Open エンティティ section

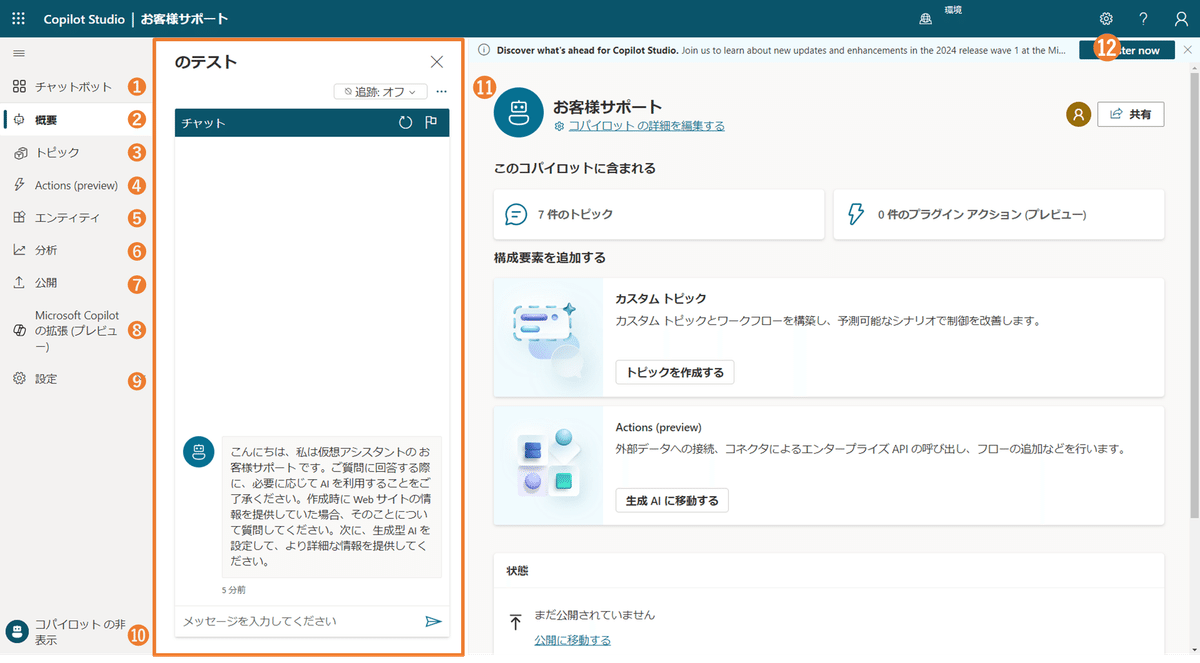pyautogui.click(x=57, y=217)
